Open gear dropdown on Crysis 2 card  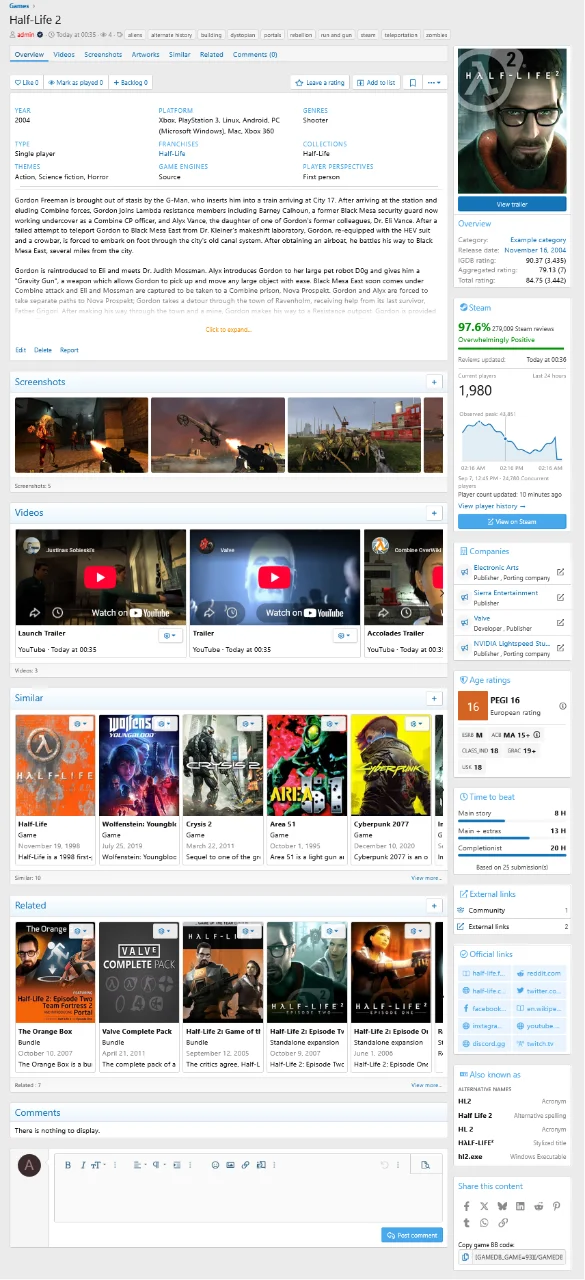tap(249, 723)
